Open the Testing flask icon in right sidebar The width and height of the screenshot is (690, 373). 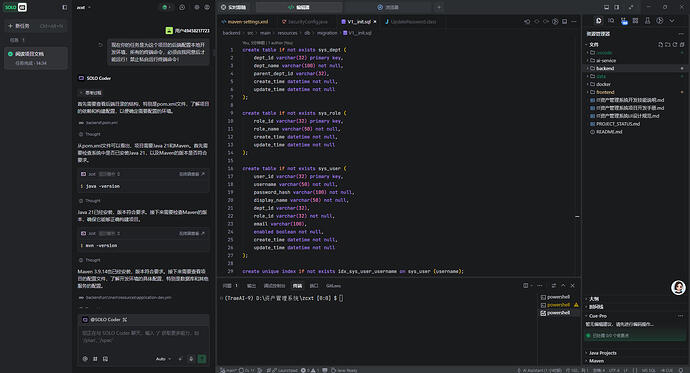click(647, 21)
